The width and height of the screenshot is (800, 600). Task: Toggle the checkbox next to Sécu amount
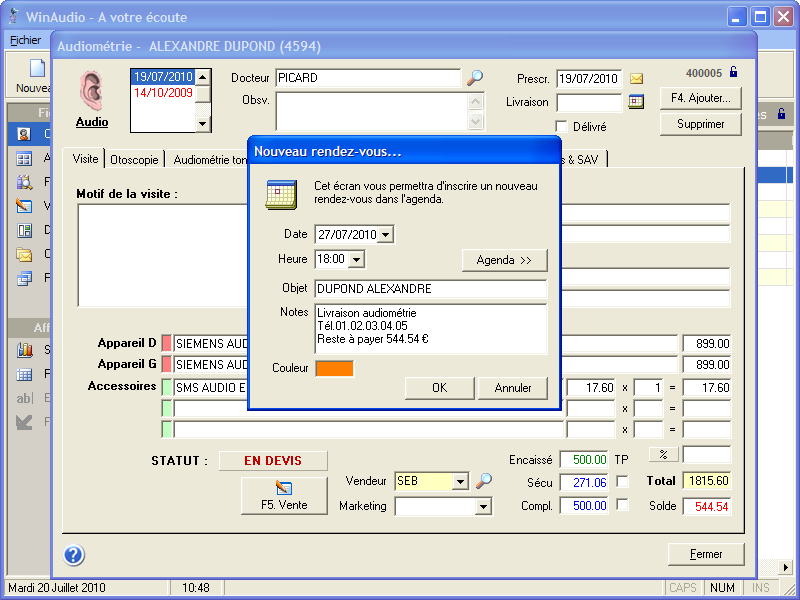pyautogui.click(x=623, y=482)
